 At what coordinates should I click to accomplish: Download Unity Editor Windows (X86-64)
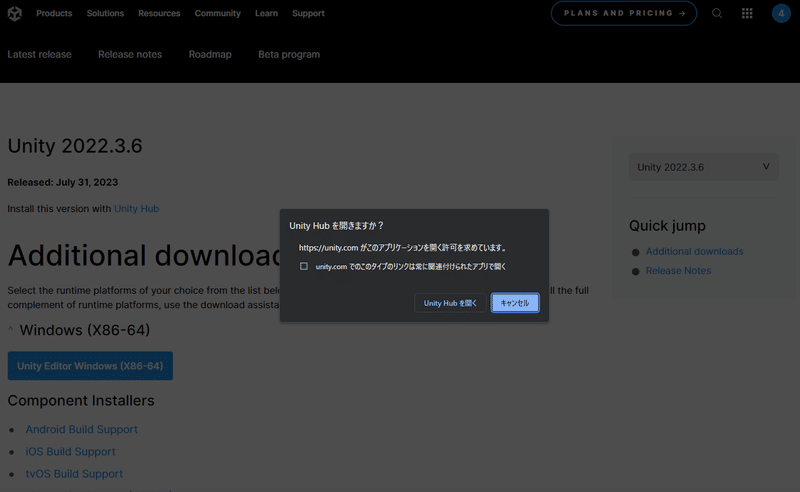click(x=90, y=366)
